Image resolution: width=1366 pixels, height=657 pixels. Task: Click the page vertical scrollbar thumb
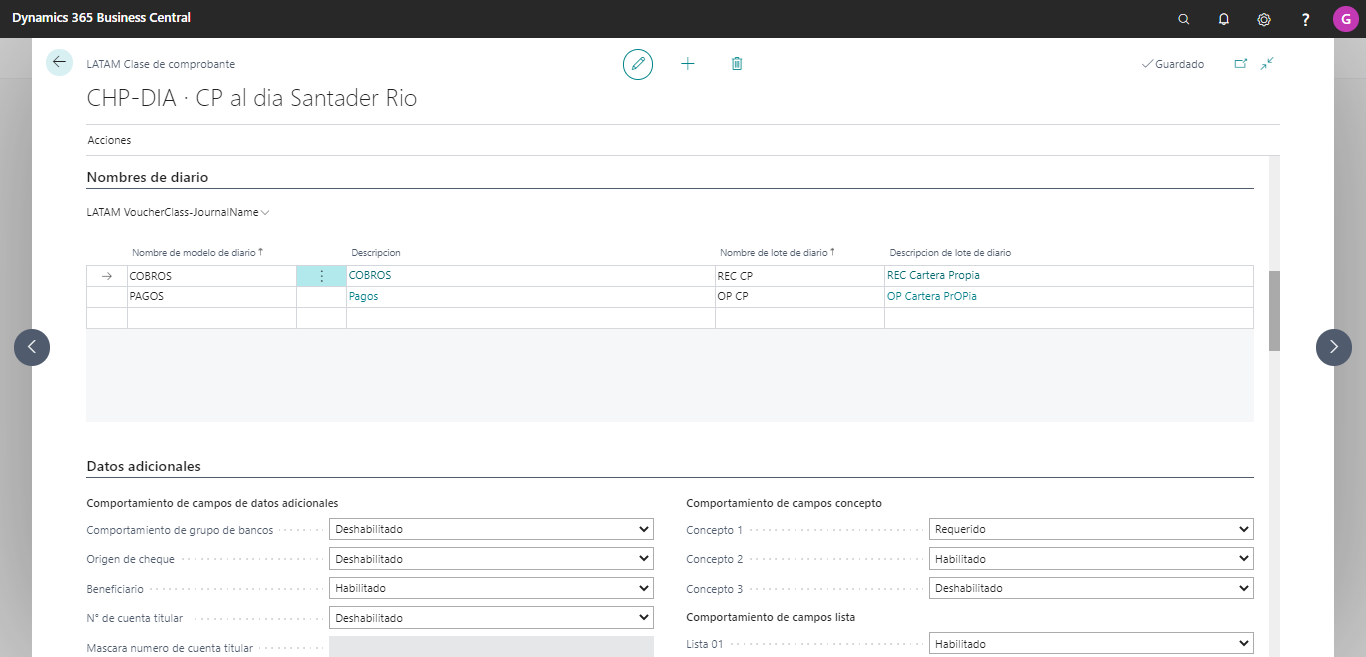1274,310
